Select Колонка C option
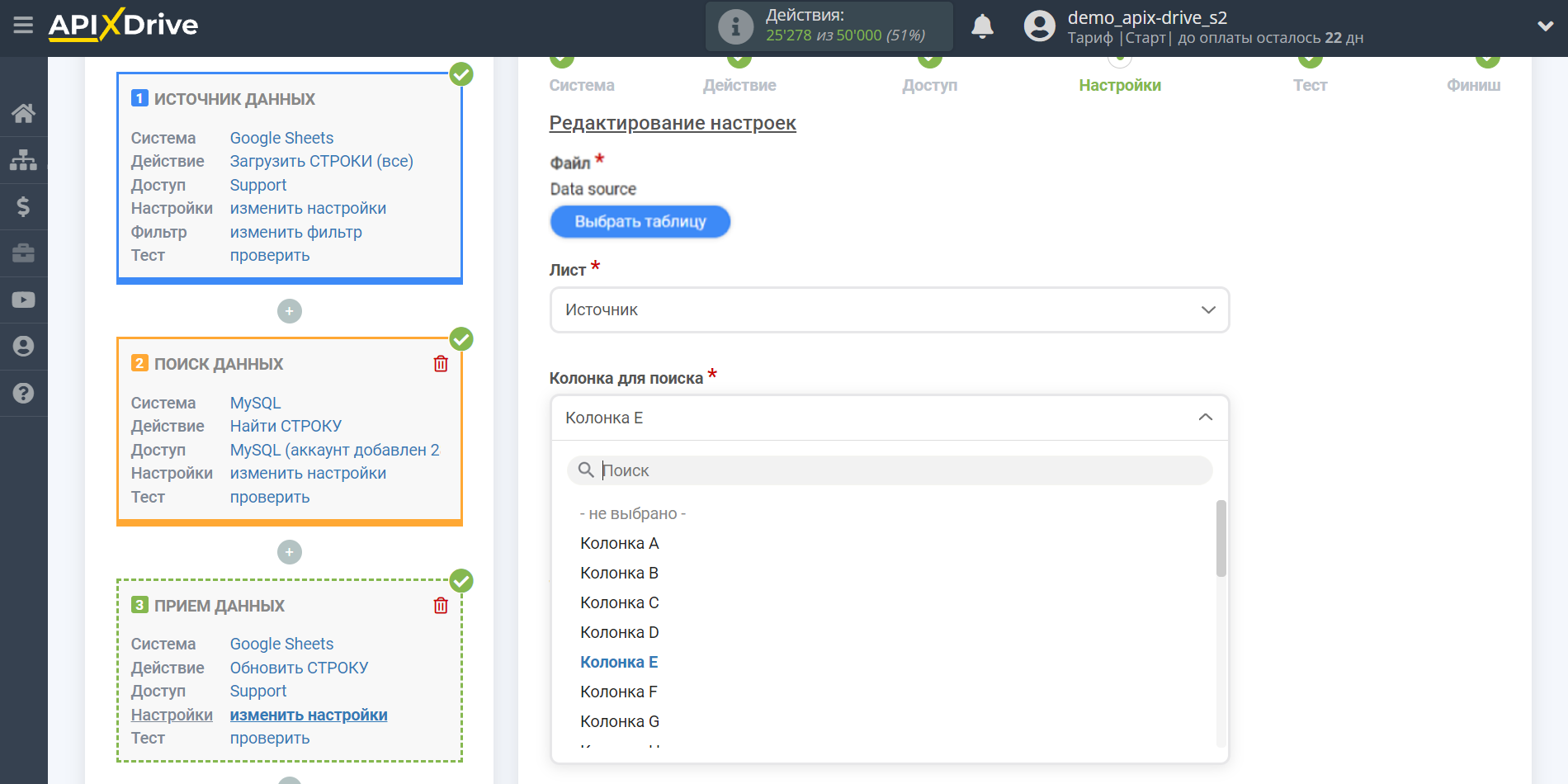Image resolution: width=1568 pixels, height=784 pixels. pos(620,602)
